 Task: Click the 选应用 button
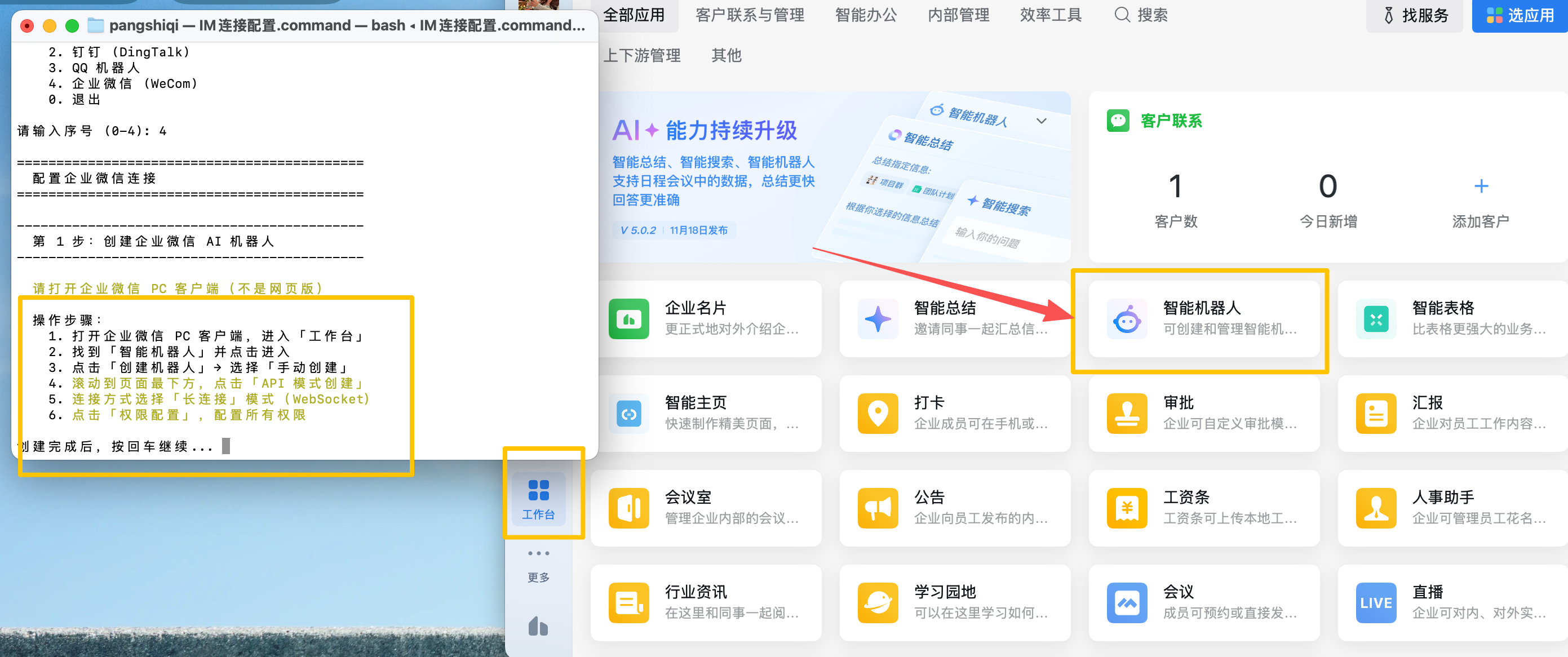1520,15
